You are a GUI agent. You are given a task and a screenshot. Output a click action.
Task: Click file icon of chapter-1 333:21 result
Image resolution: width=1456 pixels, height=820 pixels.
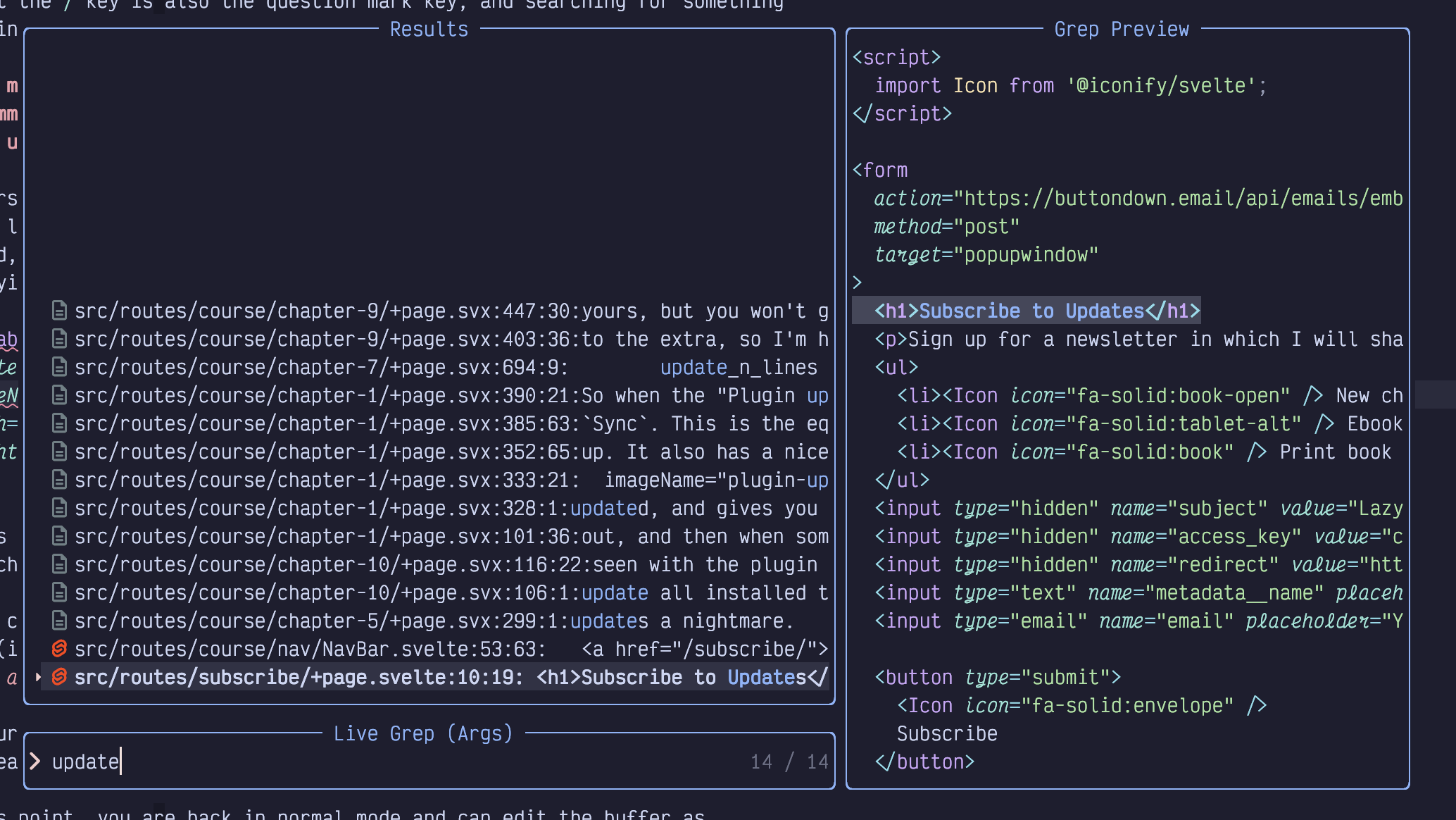(60, 480)
